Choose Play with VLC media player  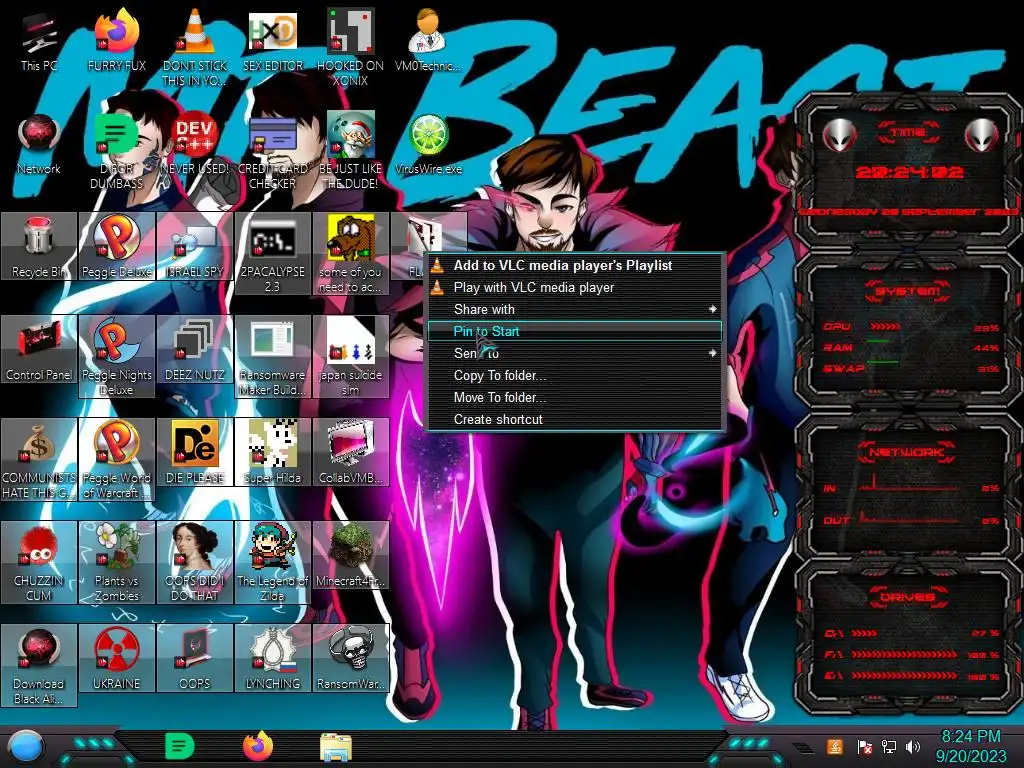[575, 287]
